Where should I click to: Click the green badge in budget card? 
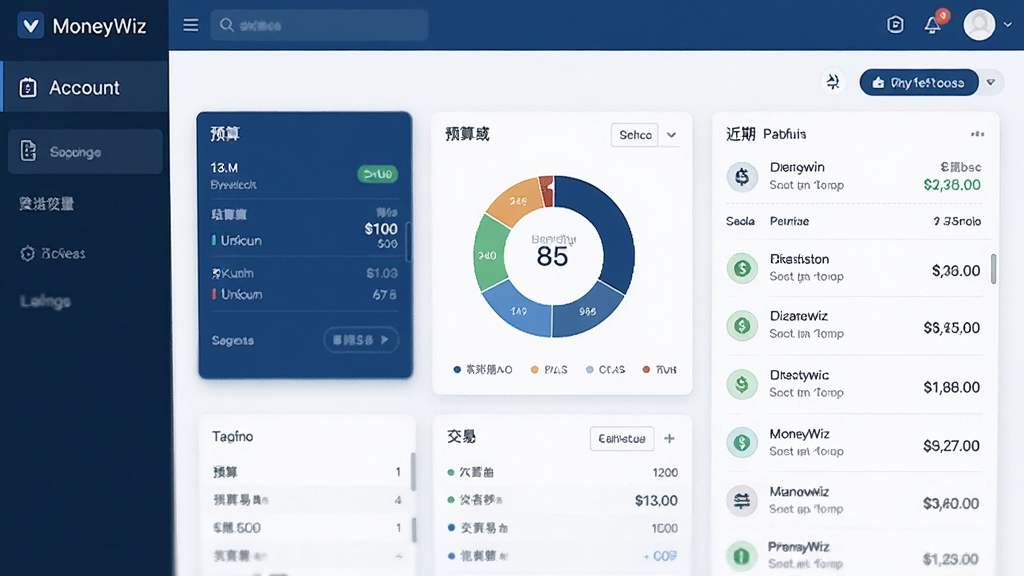click(x=377, y=174)
